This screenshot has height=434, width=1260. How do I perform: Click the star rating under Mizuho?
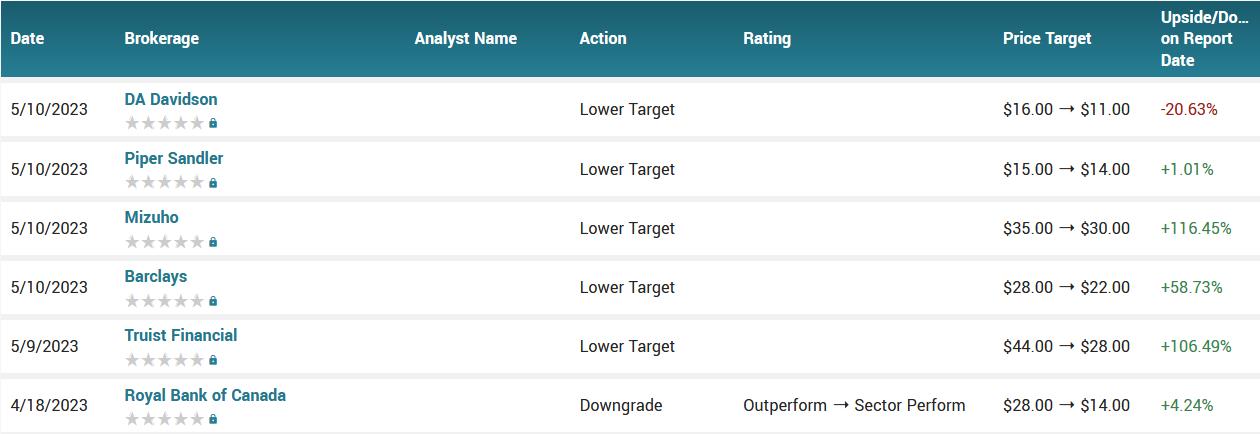tap(165, 242)
